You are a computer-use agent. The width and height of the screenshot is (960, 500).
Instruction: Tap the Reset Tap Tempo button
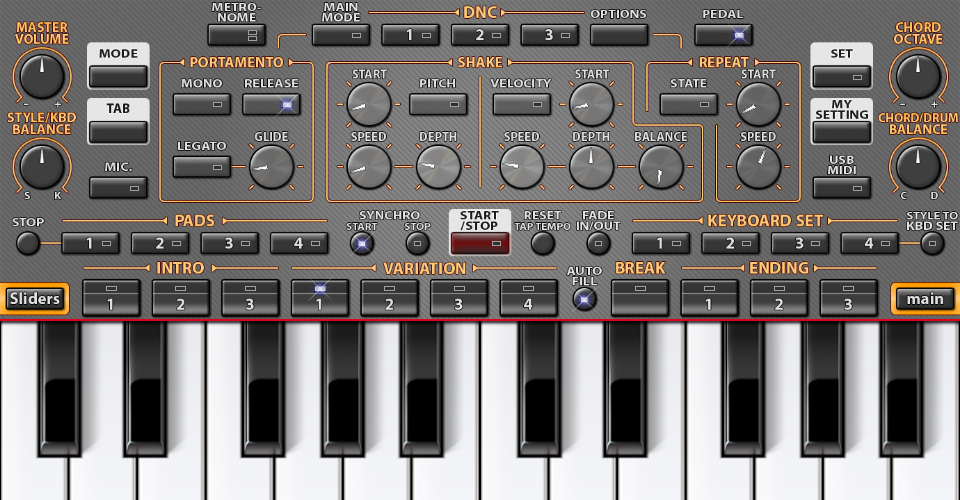542,242
